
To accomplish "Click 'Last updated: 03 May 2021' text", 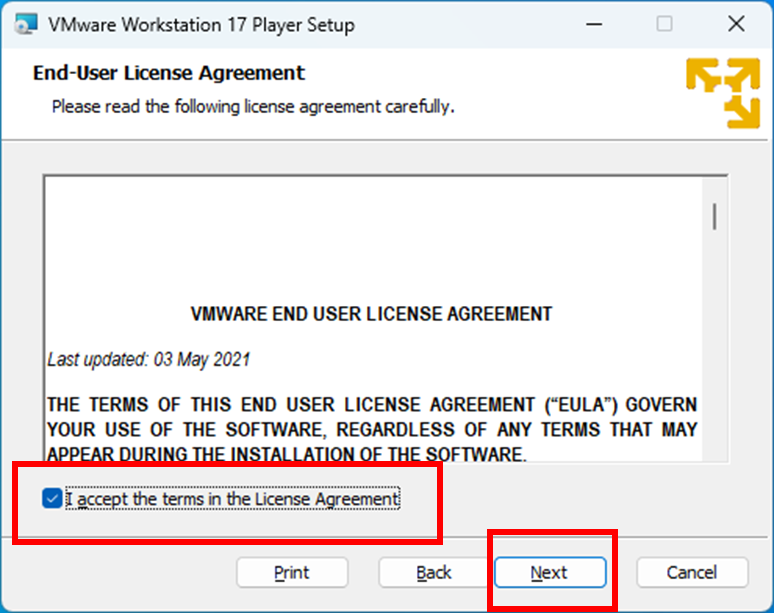I will point(149,359).
